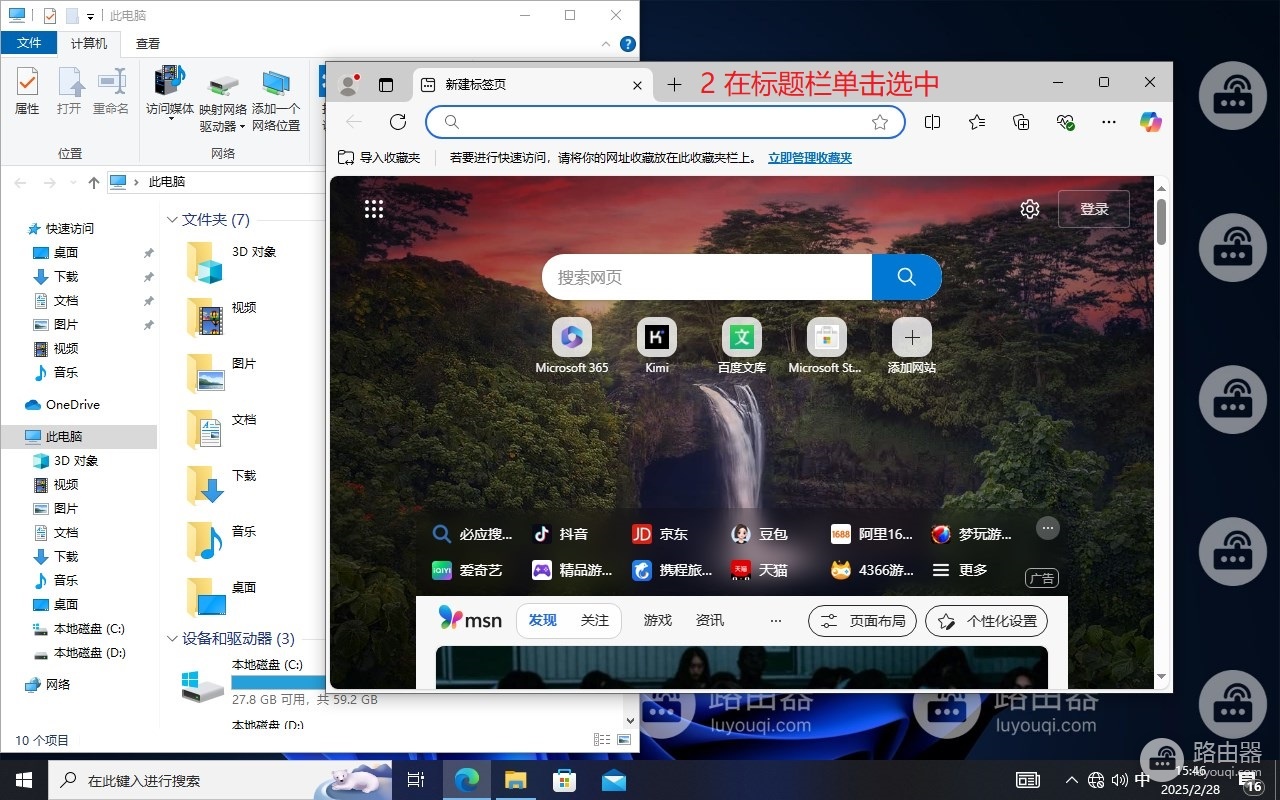Open Kimi quick link
This screenshot has width=1280, height=800.
[x=657, y=347]
